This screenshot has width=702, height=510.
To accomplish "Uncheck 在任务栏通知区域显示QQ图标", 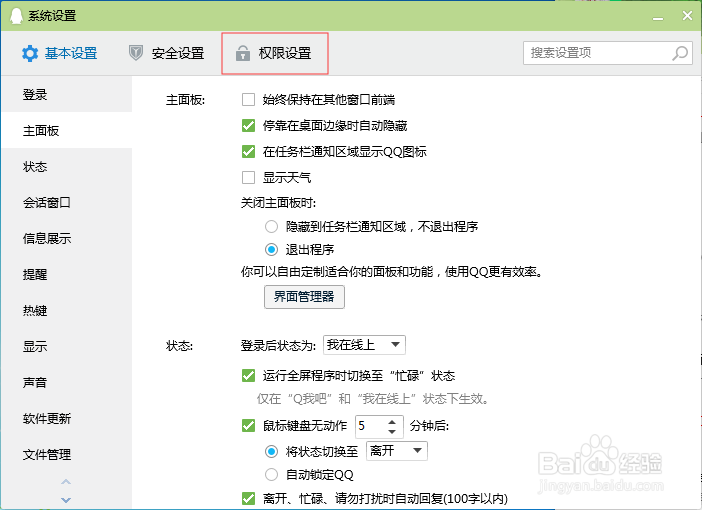I will pyautogui.click(x=248, y=151).
